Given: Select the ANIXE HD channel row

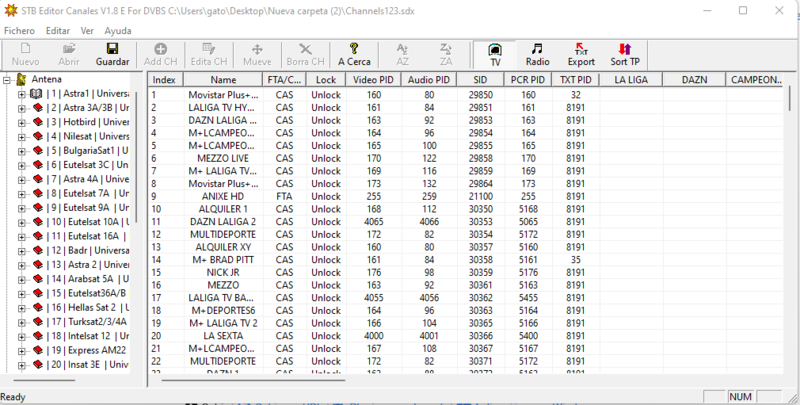Looking at the screenshot, I should click(466, 196).
